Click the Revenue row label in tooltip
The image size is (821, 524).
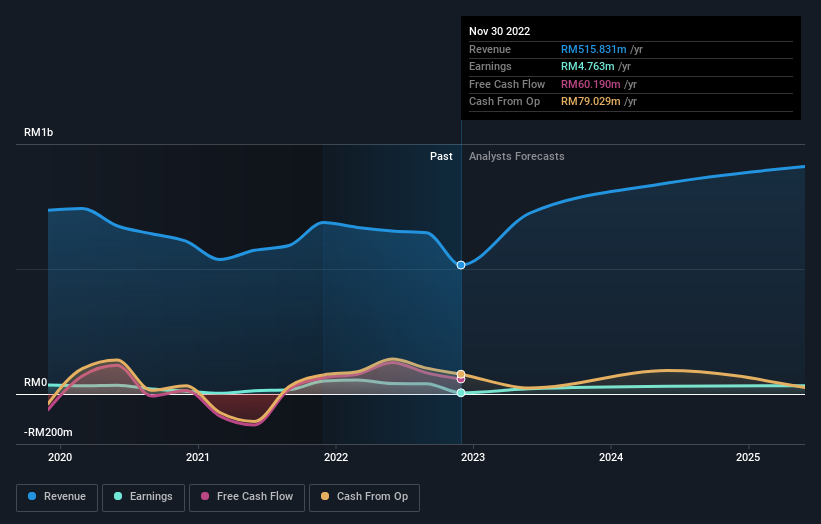490,49
